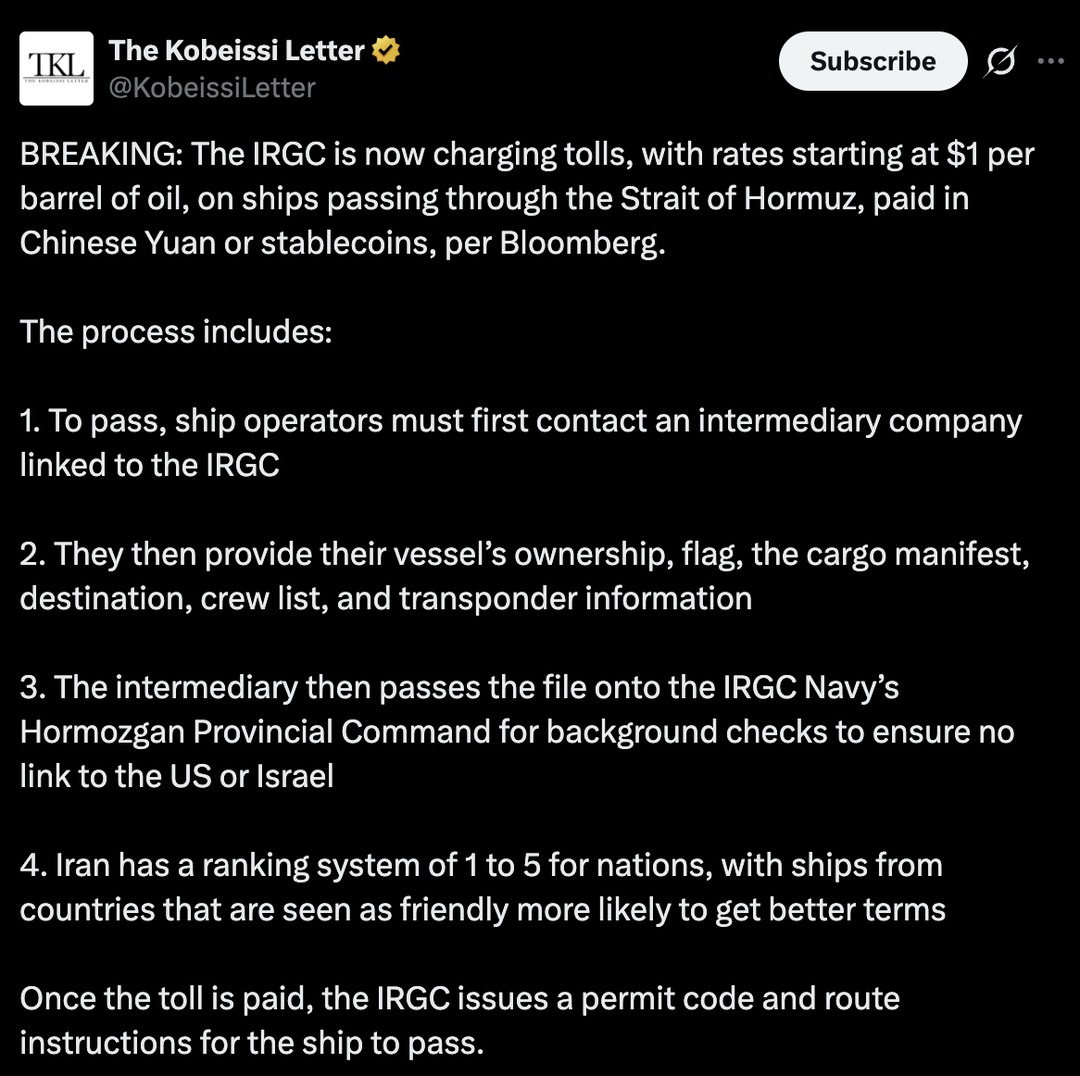Screen dimensions: 1080x1076
Task: Click the final paragraph about permit codes
Action: coord(460,1020)
